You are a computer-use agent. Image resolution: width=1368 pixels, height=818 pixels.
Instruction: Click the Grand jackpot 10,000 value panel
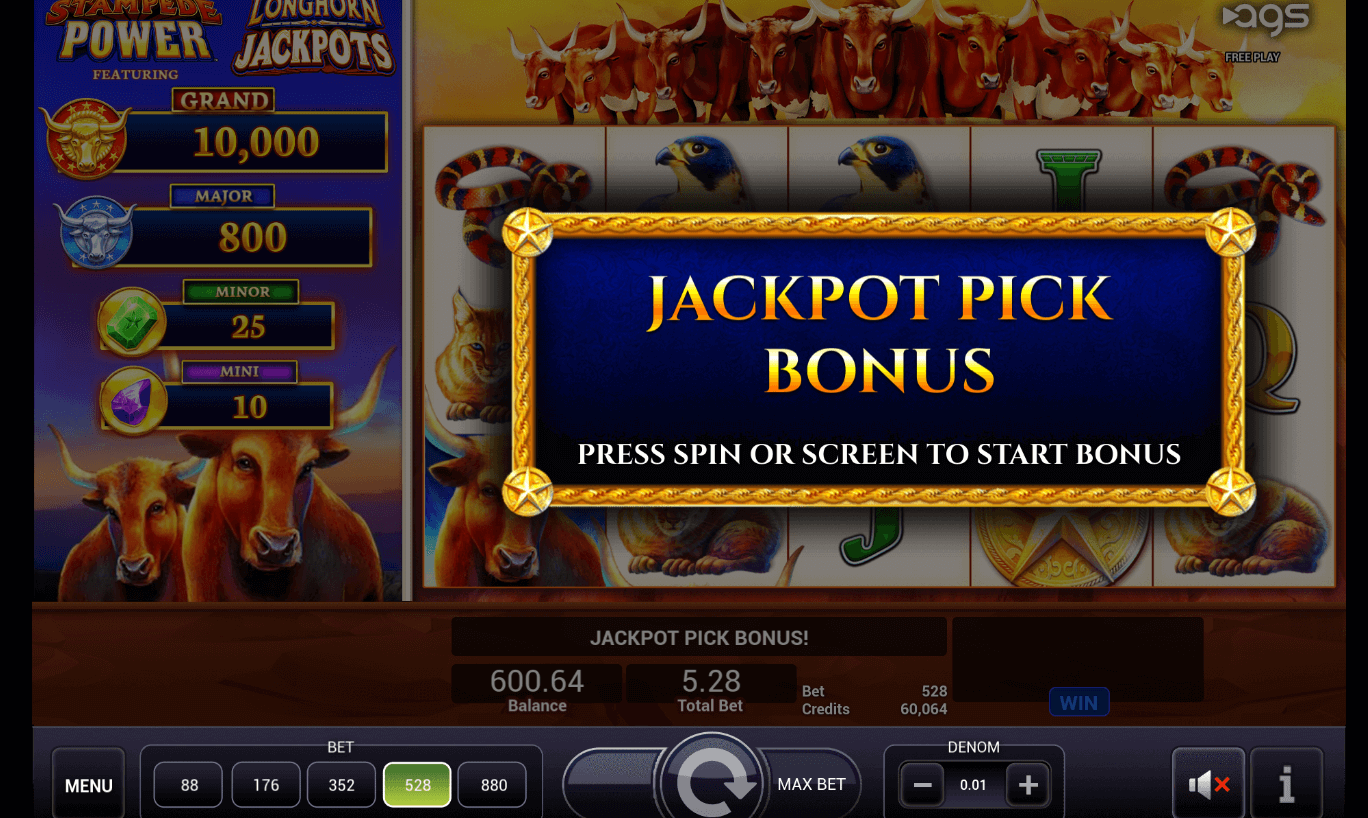click(258, 142)
